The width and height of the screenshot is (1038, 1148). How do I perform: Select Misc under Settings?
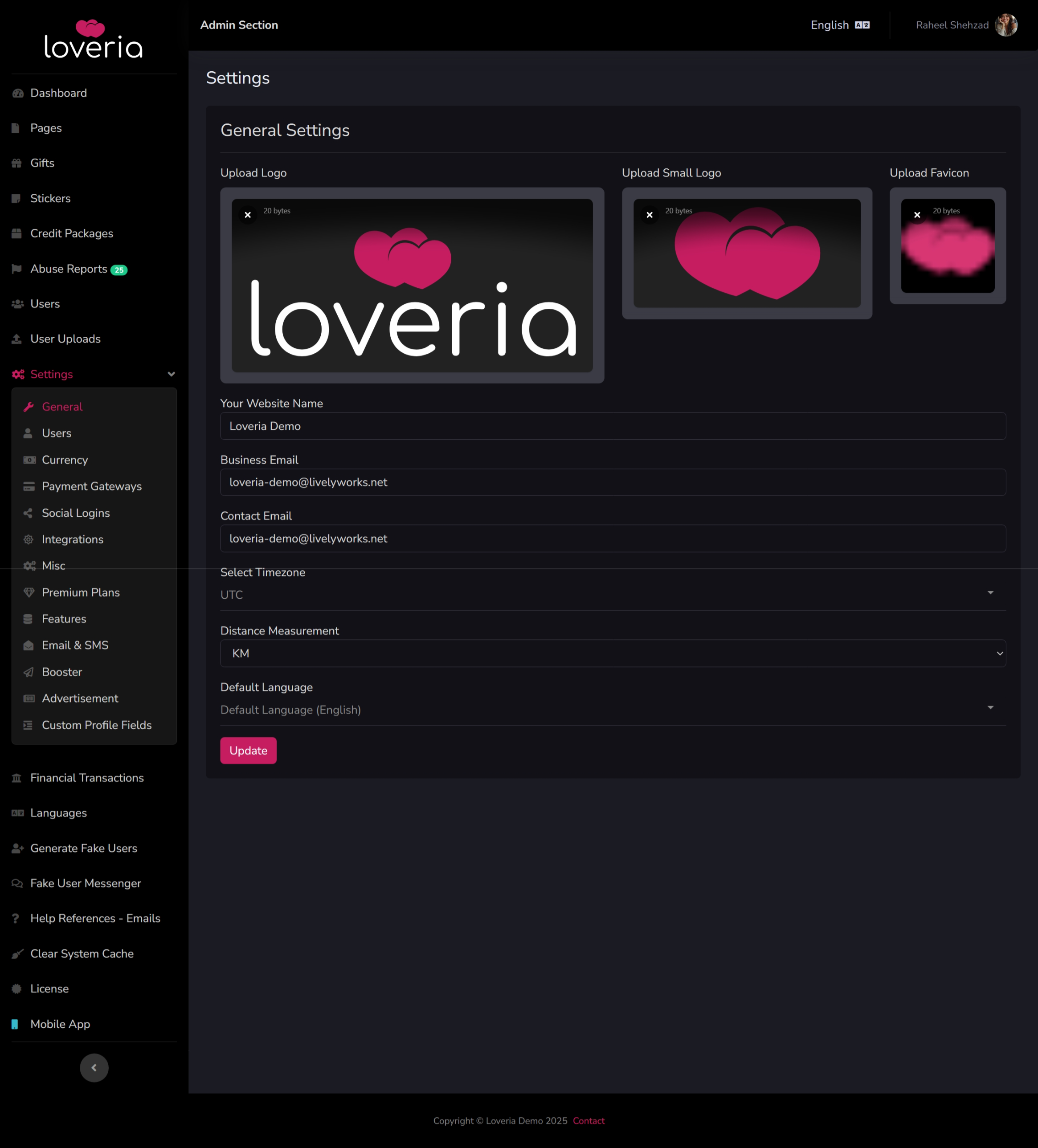(53, 566)
